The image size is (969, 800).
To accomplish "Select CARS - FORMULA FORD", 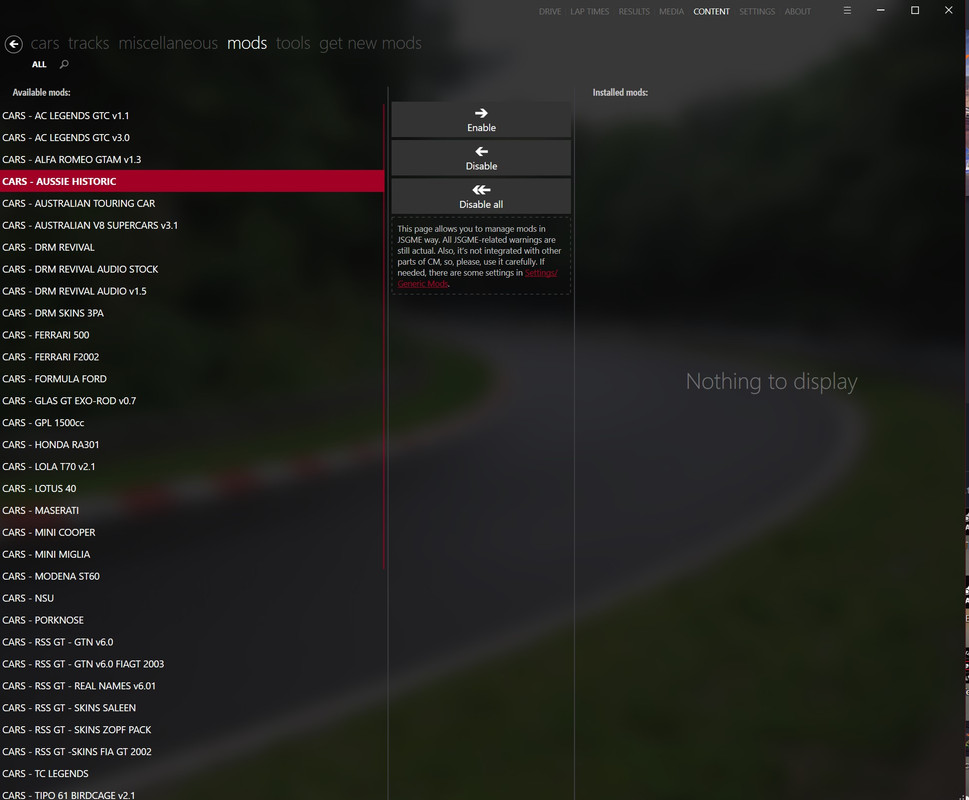I will point(192,379).
